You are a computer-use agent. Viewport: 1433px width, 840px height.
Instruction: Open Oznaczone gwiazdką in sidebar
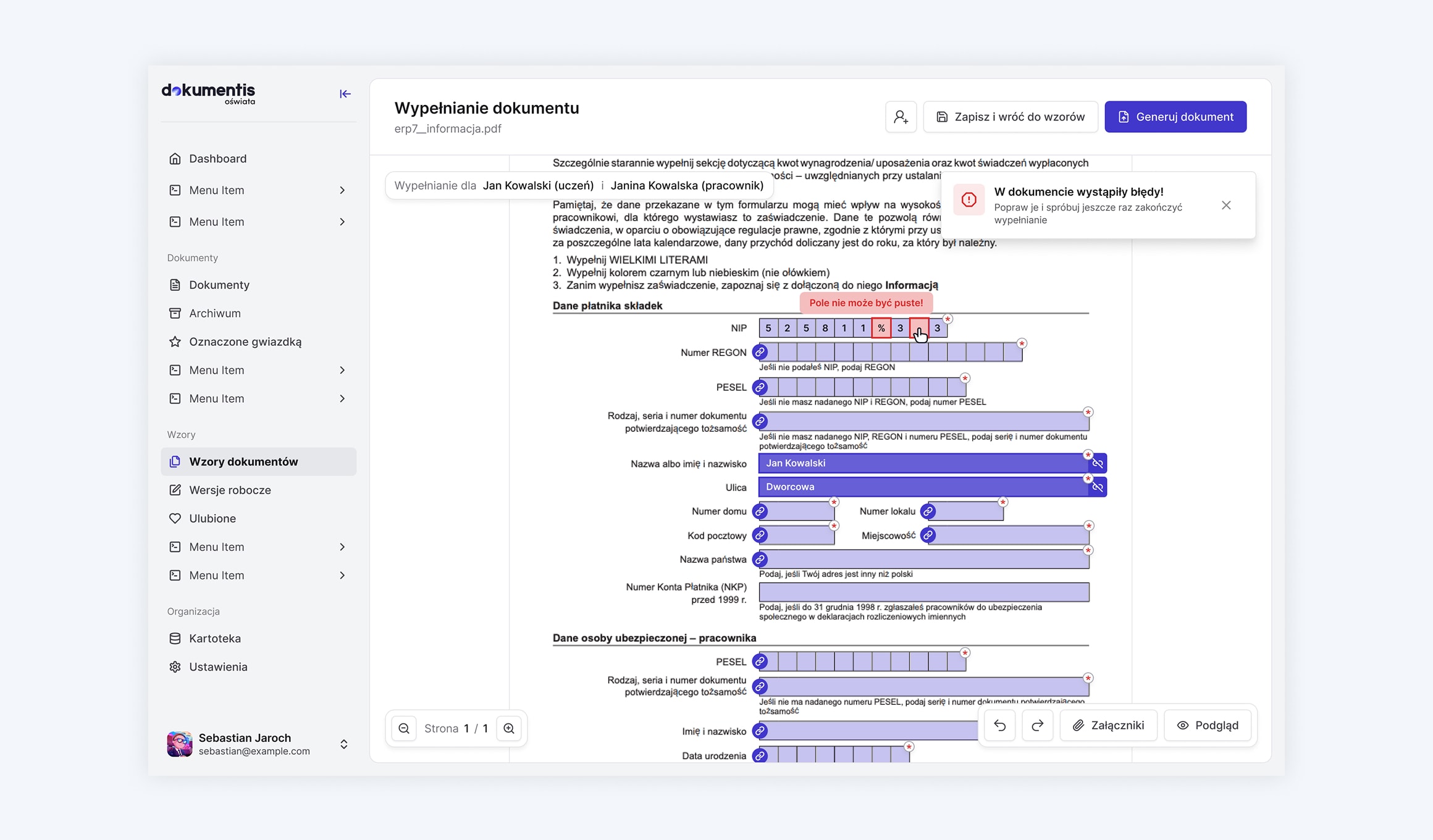258,342
